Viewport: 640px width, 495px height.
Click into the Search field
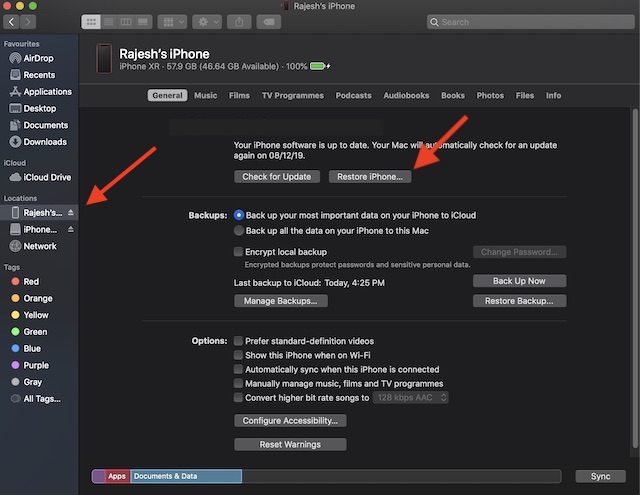click(531, 22)
